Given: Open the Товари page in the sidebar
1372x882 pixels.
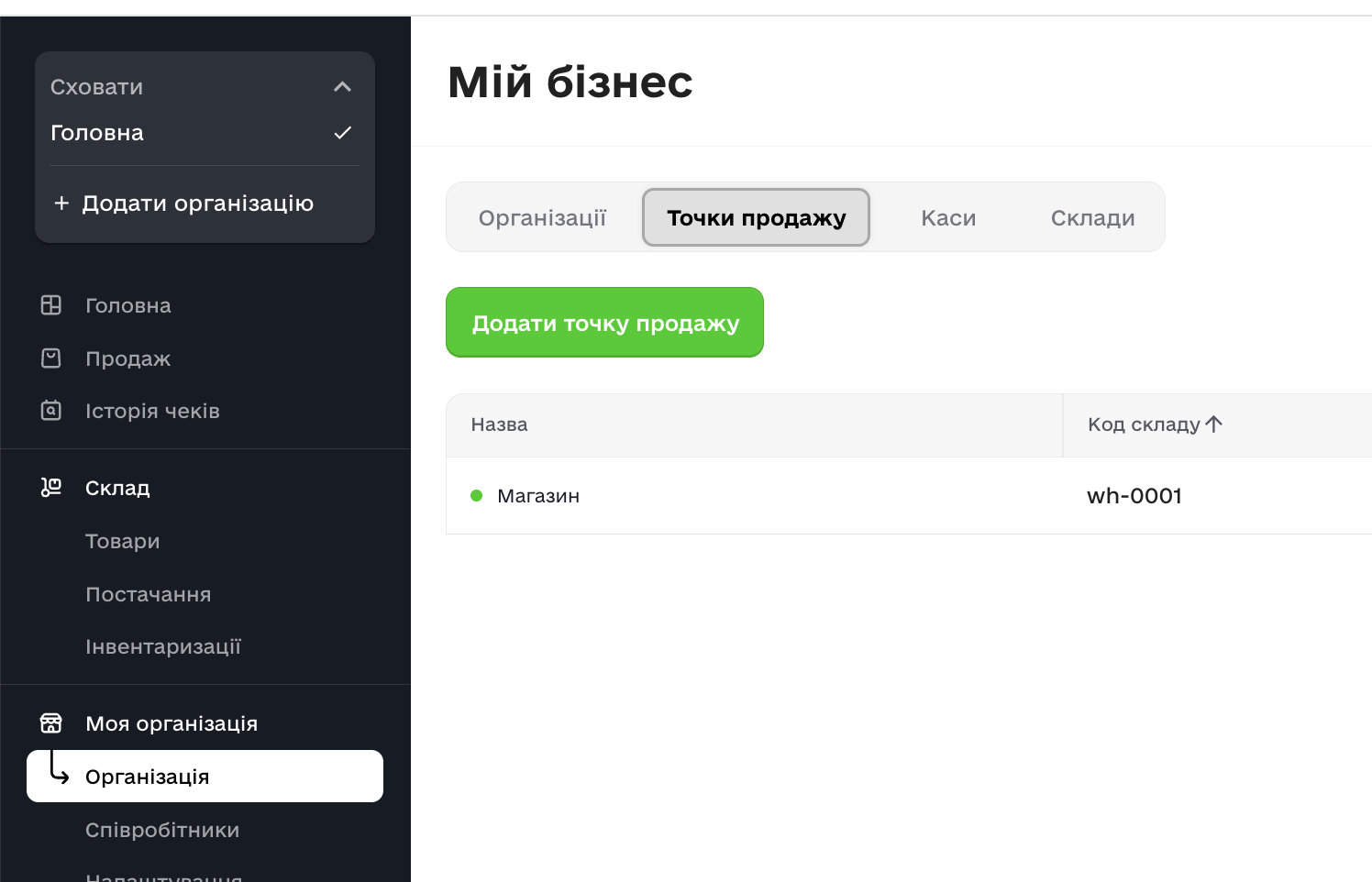Looking at the screenshot, I should (123, 541).
